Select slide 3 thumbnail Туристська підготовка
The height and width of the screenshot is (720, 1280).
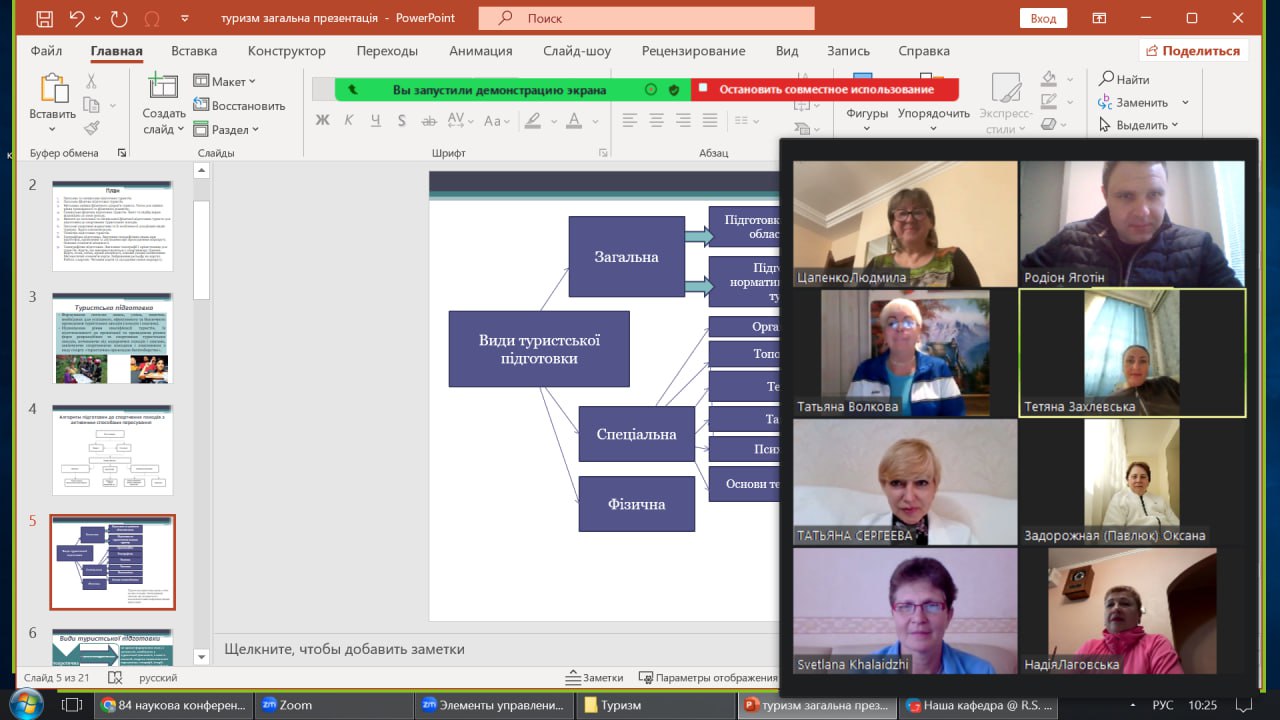(x=112, y=338)
